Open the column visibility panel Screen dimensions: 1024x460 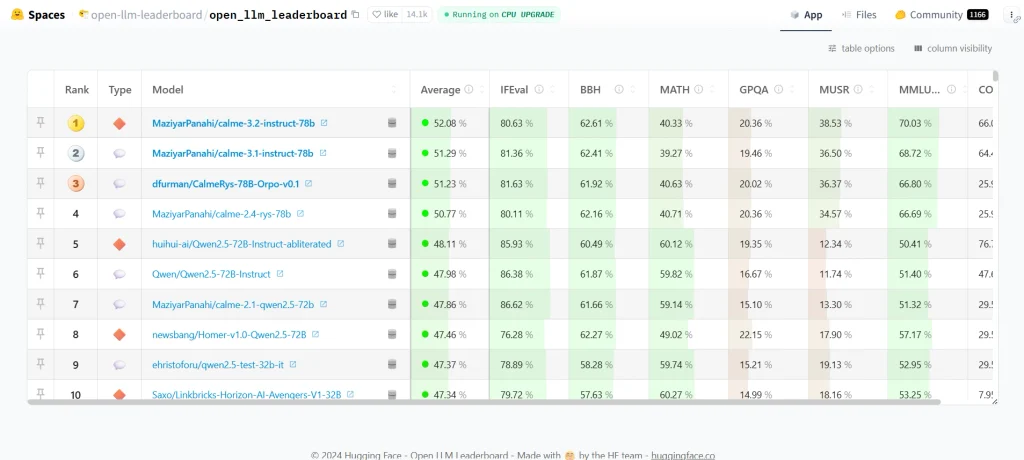[x=953, y=48]
